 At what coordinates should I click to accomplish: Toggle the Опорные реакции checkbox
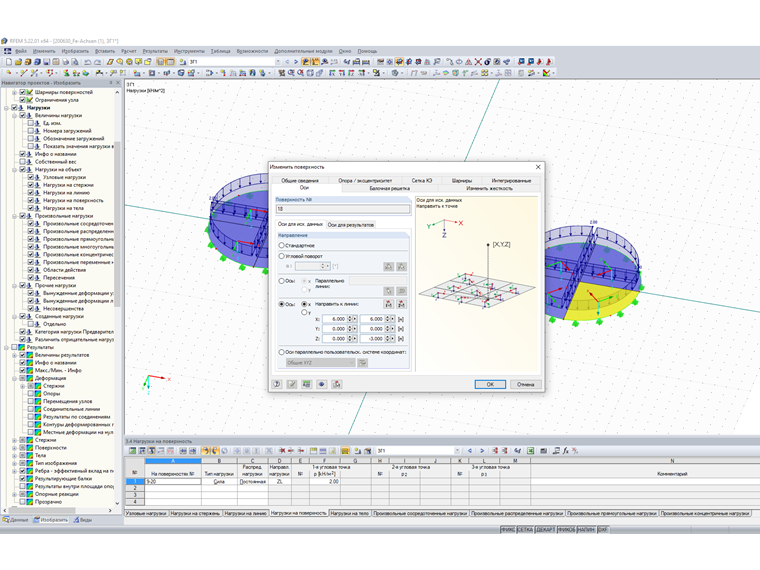click(x=23, y=494)
